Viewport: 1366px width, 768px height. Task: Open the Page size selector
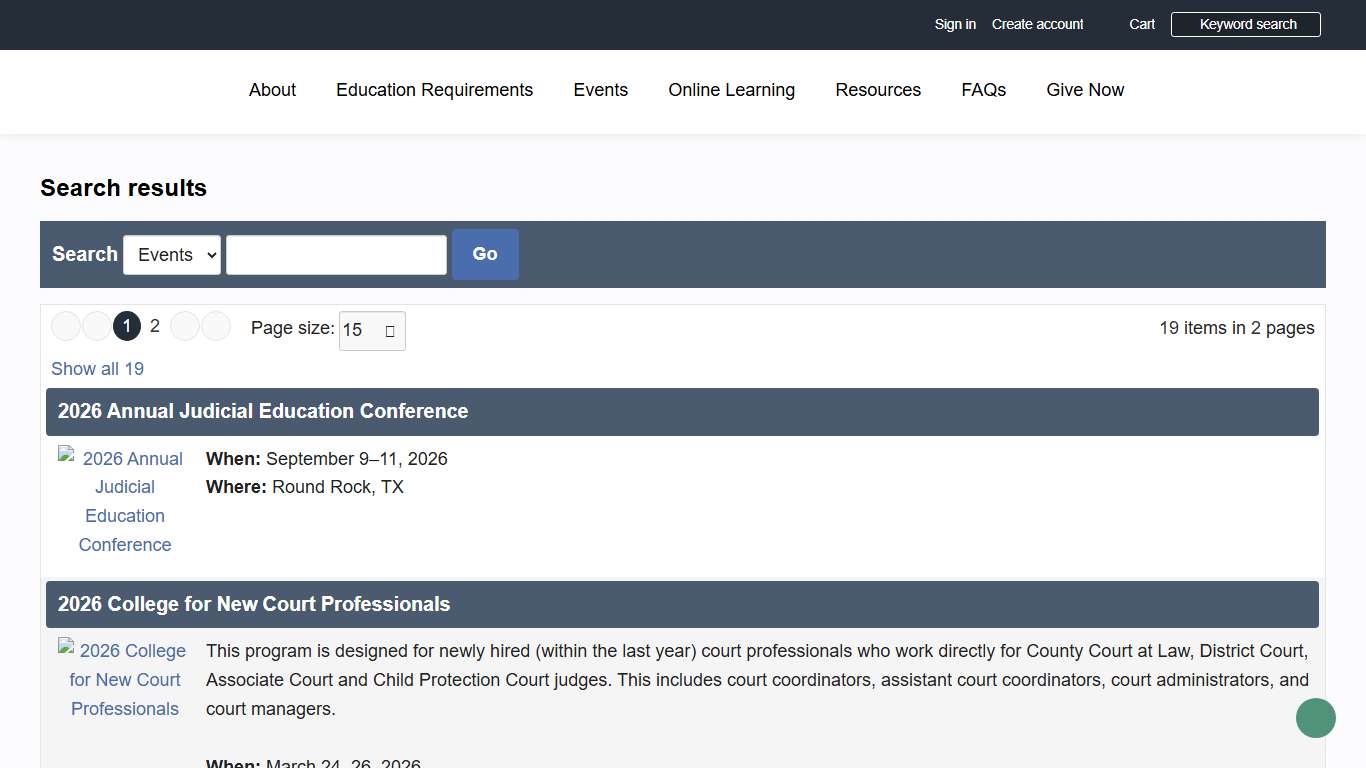(365, 330)
